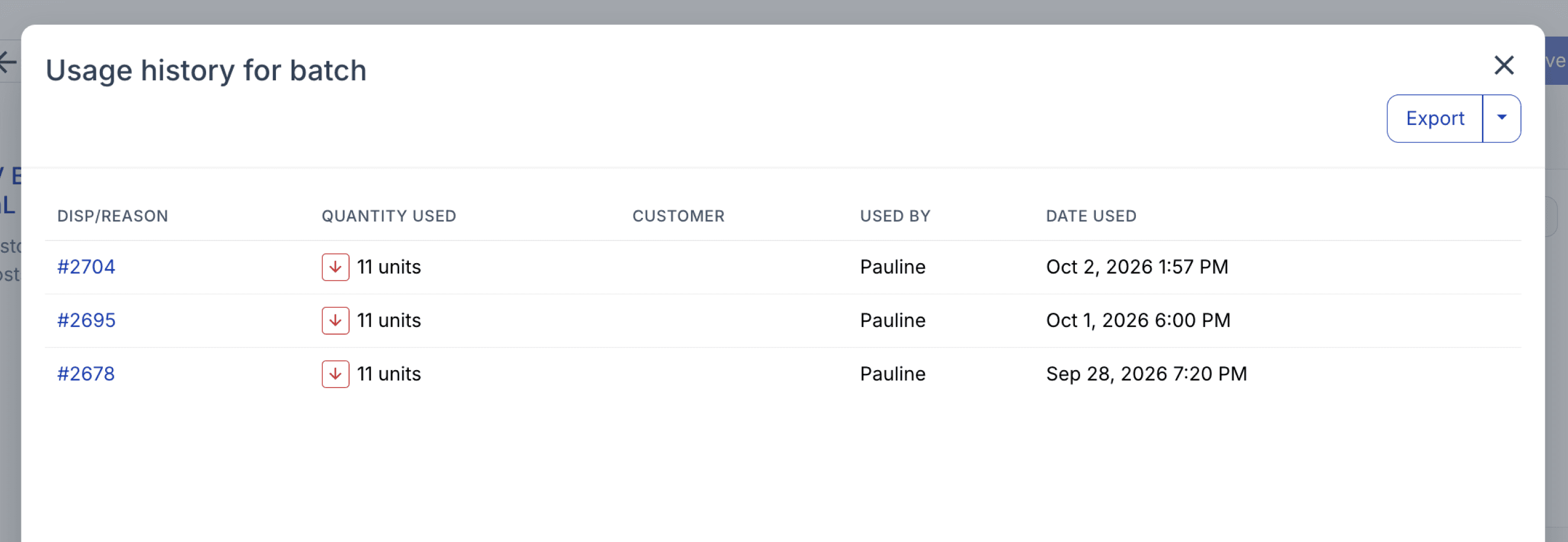Click the red down-arrow icon in row #2695
This screenshot has height=542, width=1568.
(x=336, y=321)
